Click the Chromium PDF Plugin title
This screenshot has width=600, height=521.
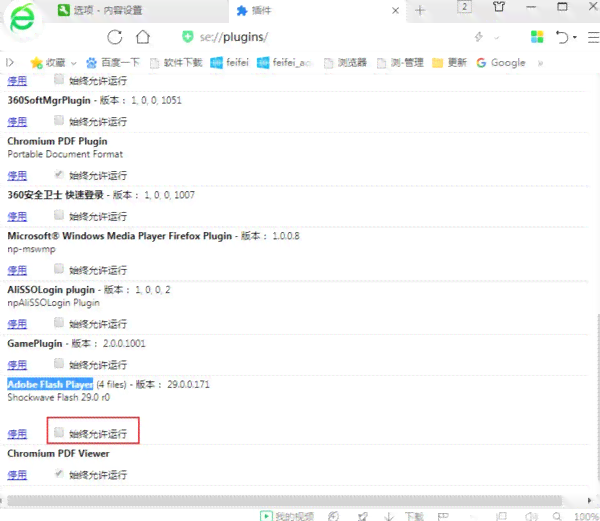57,141
